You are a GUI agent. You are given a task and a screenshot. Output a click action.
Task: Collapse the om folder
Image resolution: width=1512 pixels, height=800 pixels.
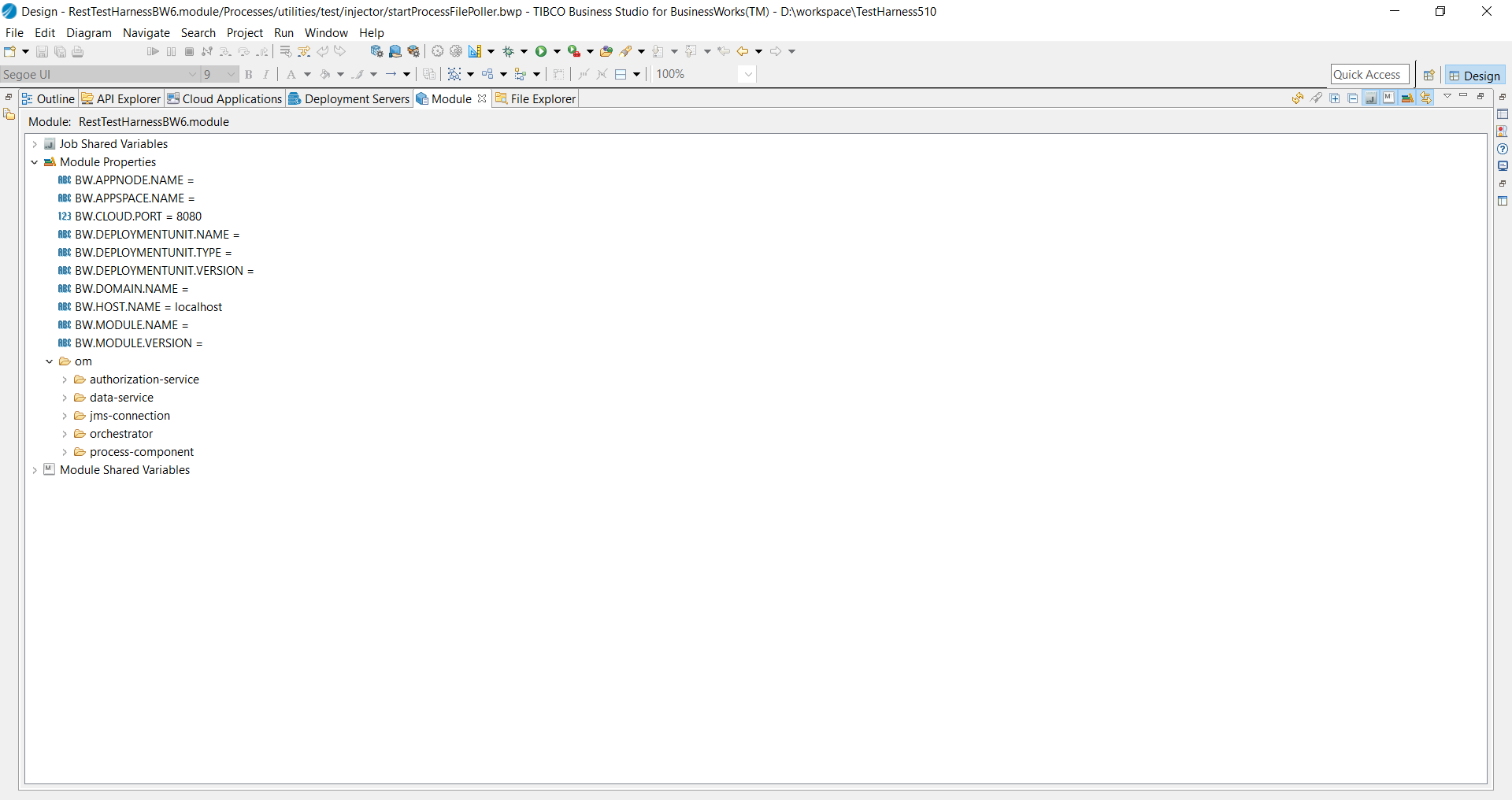click(x=50, y=362)
